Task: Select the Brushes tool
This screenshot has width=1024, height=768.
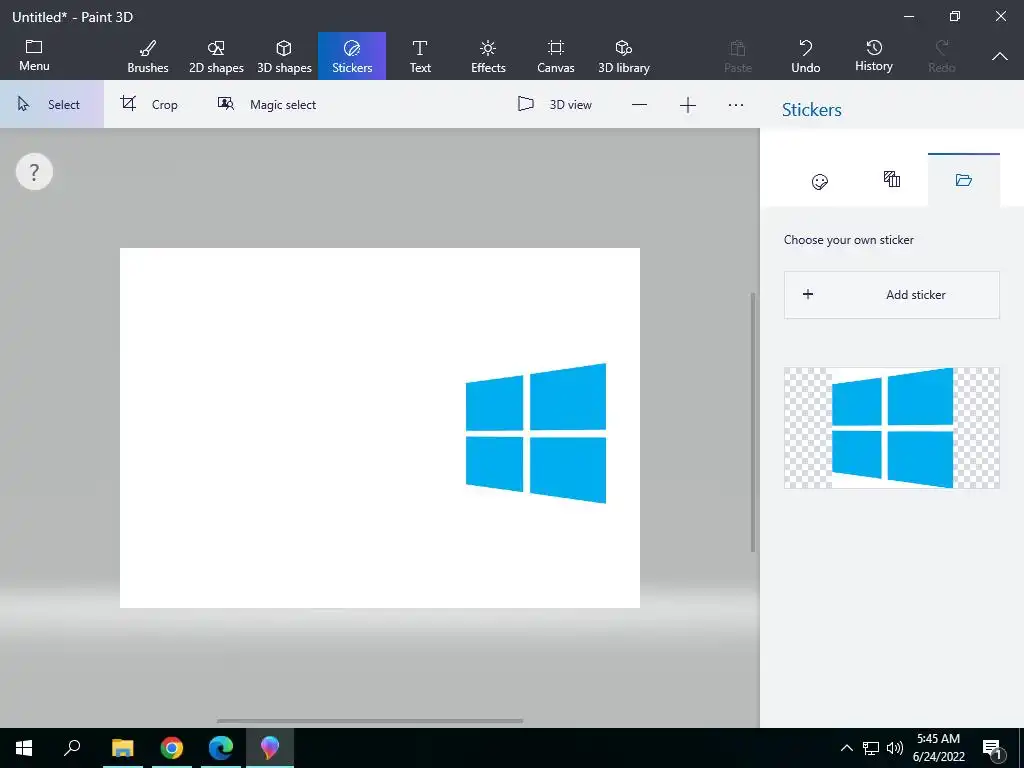Action: pyautogui.click(x=148, y=56)
